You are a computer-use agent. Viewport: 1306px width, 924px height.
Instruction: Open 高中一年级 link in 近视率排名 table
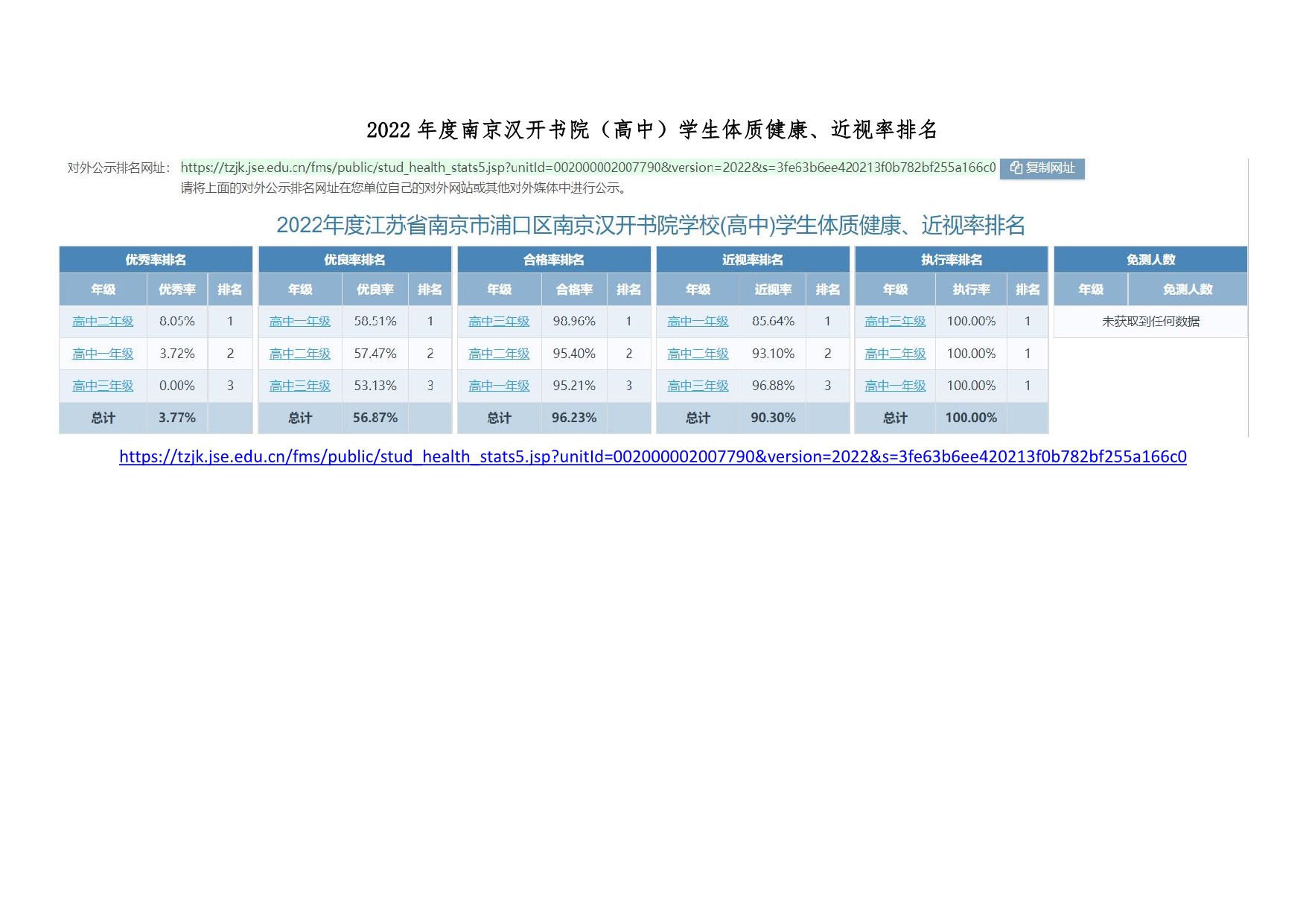click(x=698, y=322)
